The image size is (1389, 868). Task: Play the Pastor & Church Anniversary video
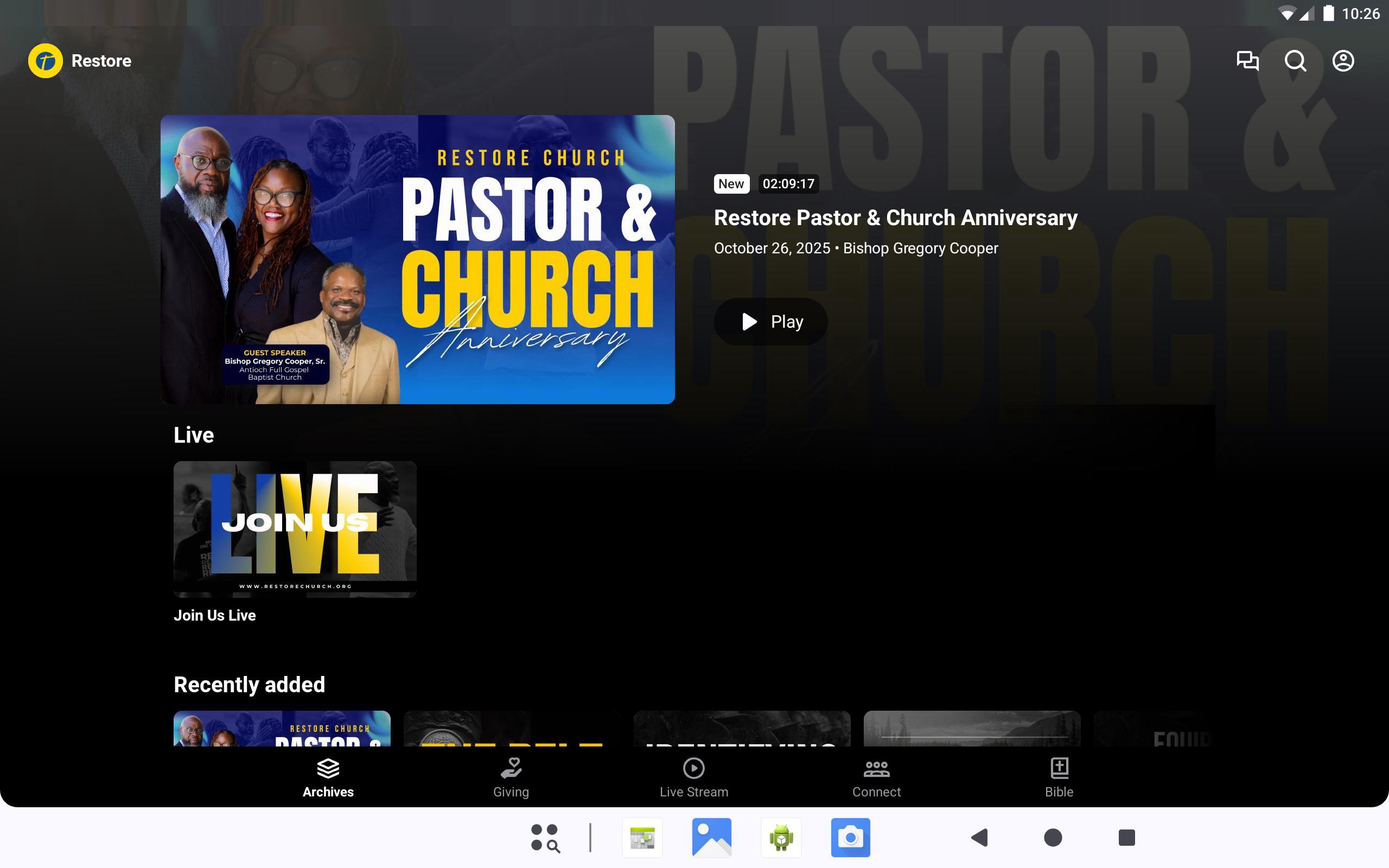point(770,322)
